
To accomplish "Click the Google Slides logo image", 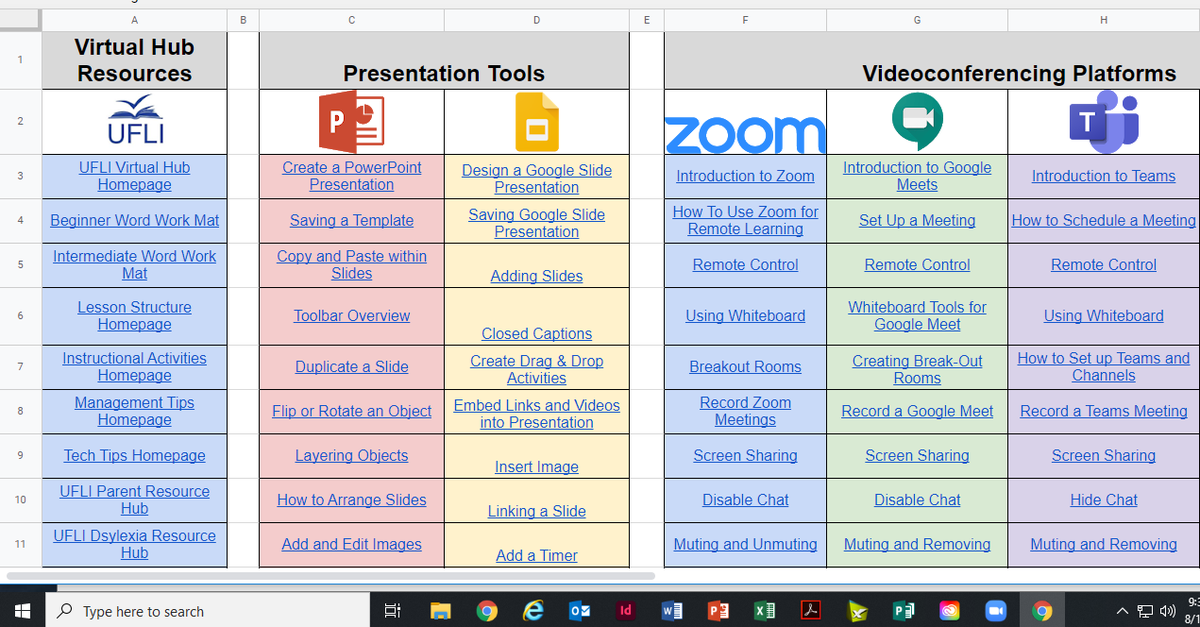I will [x=536, y=122].
